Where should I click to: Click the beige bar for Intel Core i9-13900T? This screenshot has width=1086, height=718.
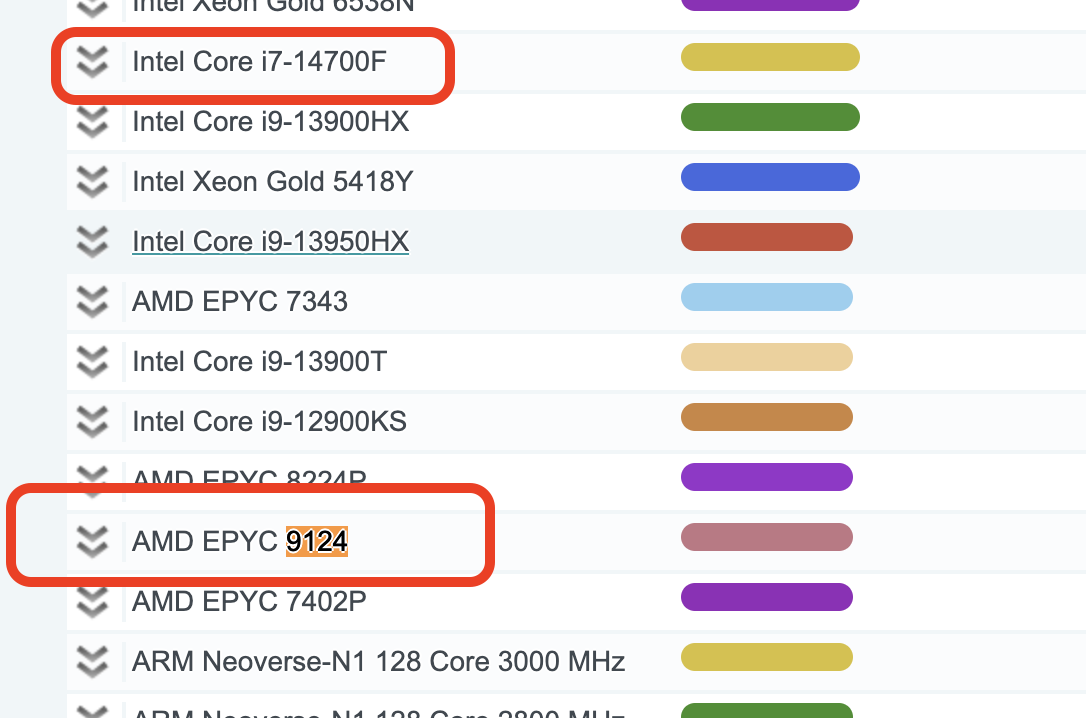point(767,357)
